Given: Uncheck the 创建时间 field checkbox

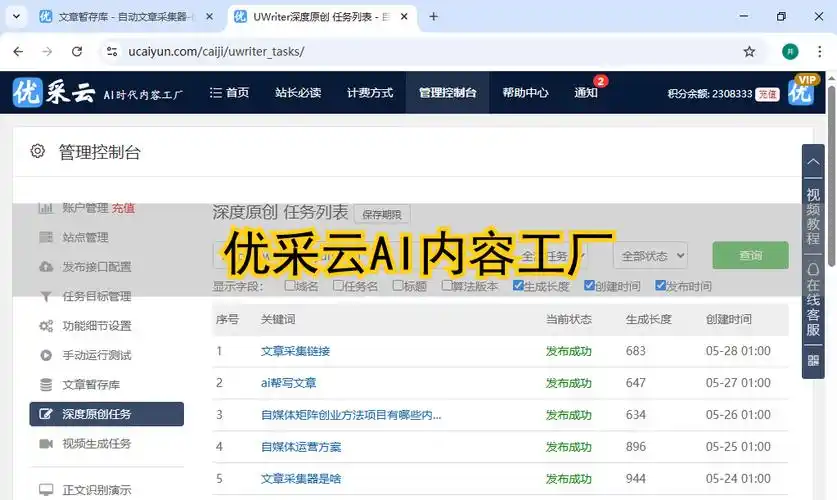Looking at the screenshot, I should point(589,285).
